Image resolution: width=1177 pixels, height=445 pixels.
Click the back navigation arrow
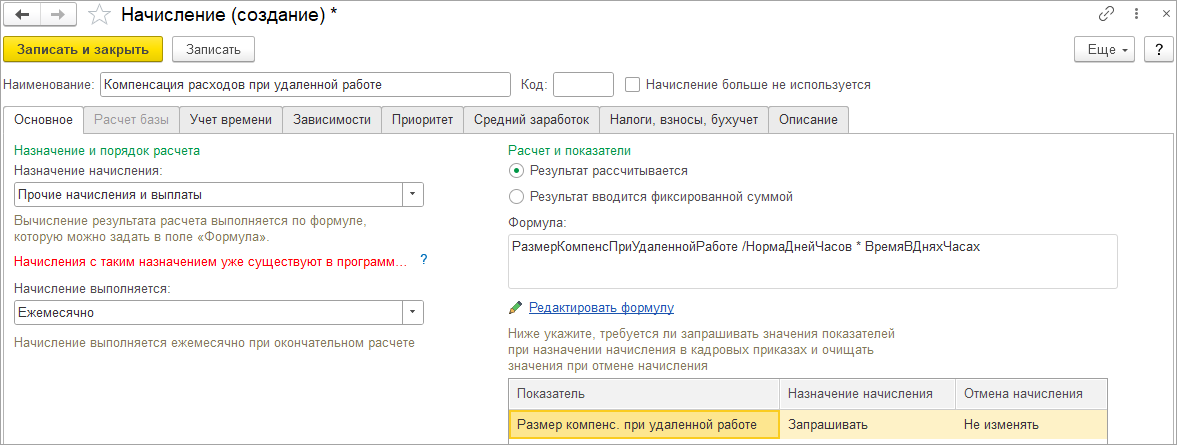[22, 15]
